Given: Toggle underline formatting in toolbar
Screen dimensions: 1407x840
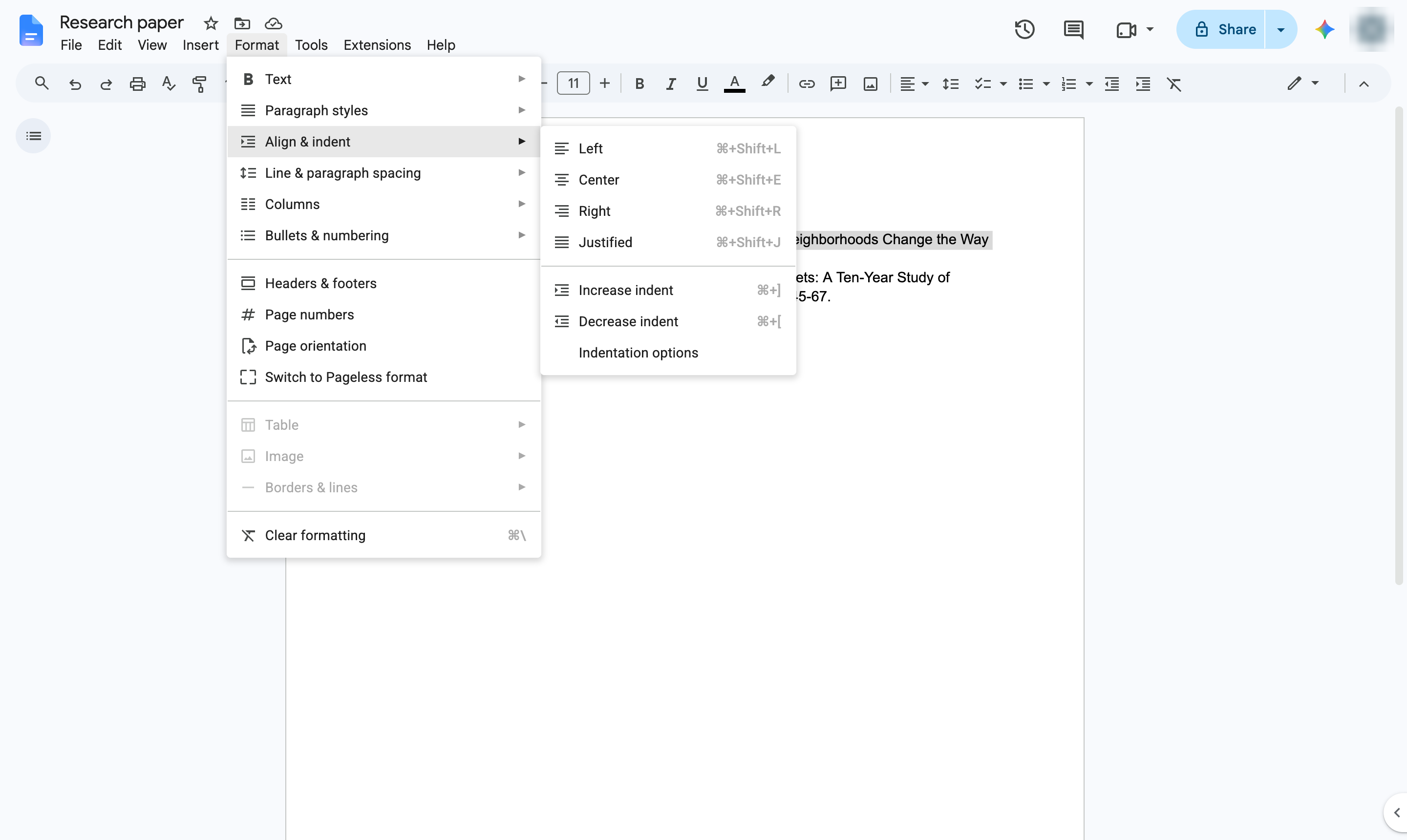Looking at the screenshot, I should pos(702,84).
